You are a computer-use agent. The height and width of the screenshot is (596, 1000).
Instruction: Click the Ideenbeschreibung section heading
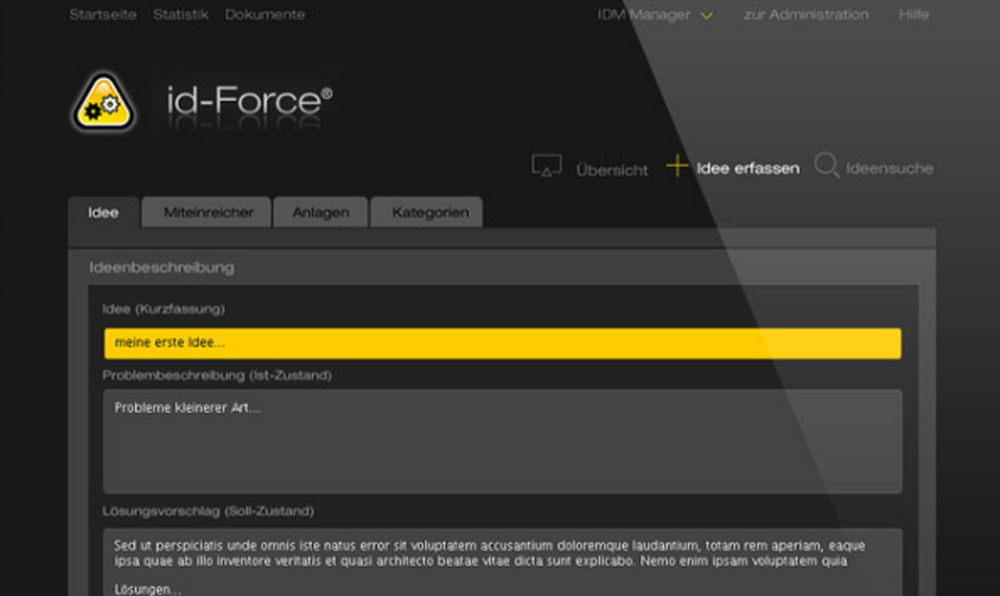pyautogui.click(x=162, y=268)
